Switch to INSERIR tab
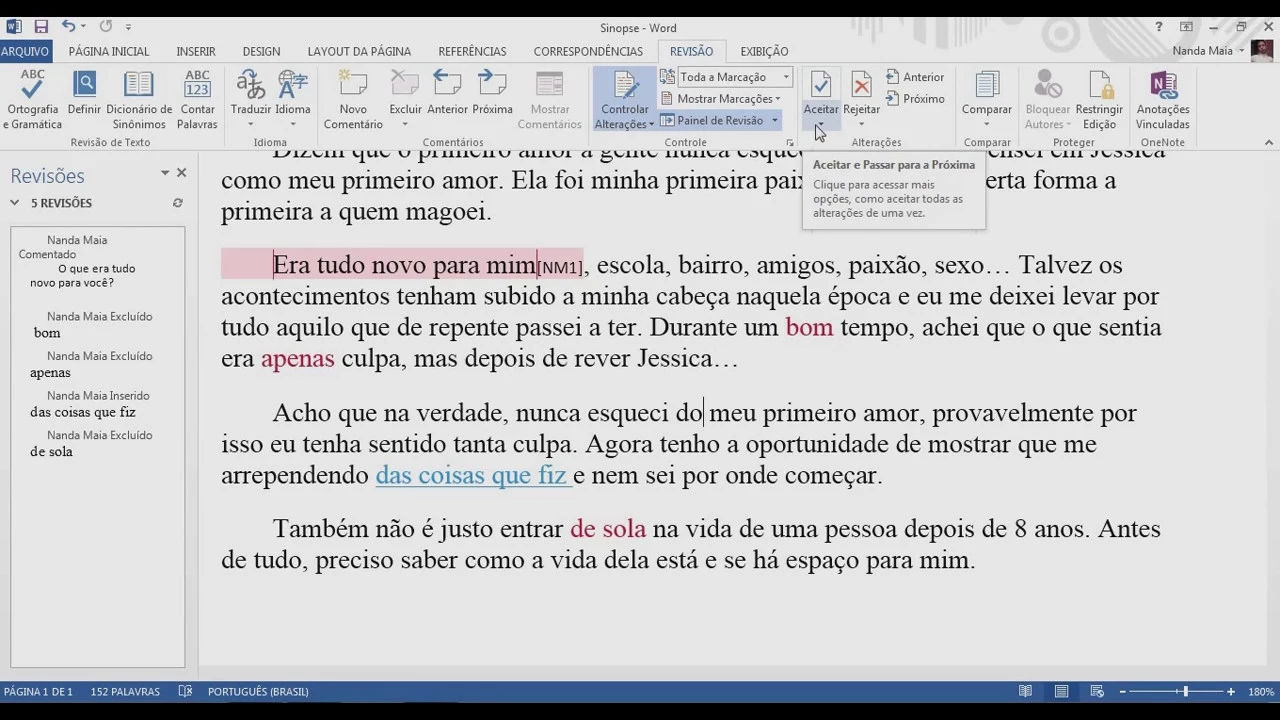The height and width of the screenshot is (720, 1280). 196,51
